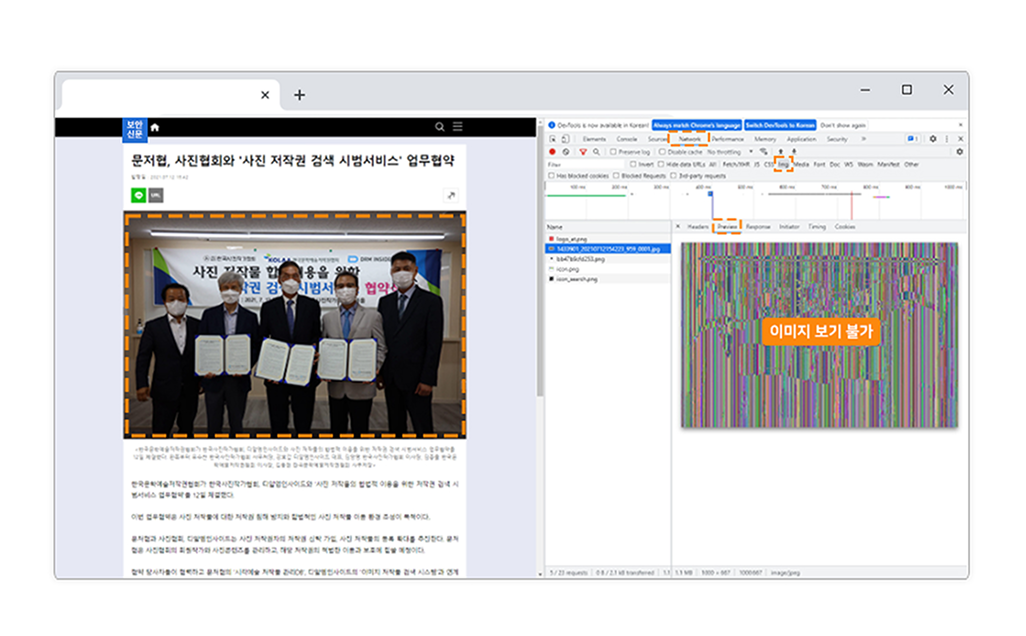Expand the more DevTools tabs chevron
Viewport: 1026px width, 636px height.
[864, 139]
